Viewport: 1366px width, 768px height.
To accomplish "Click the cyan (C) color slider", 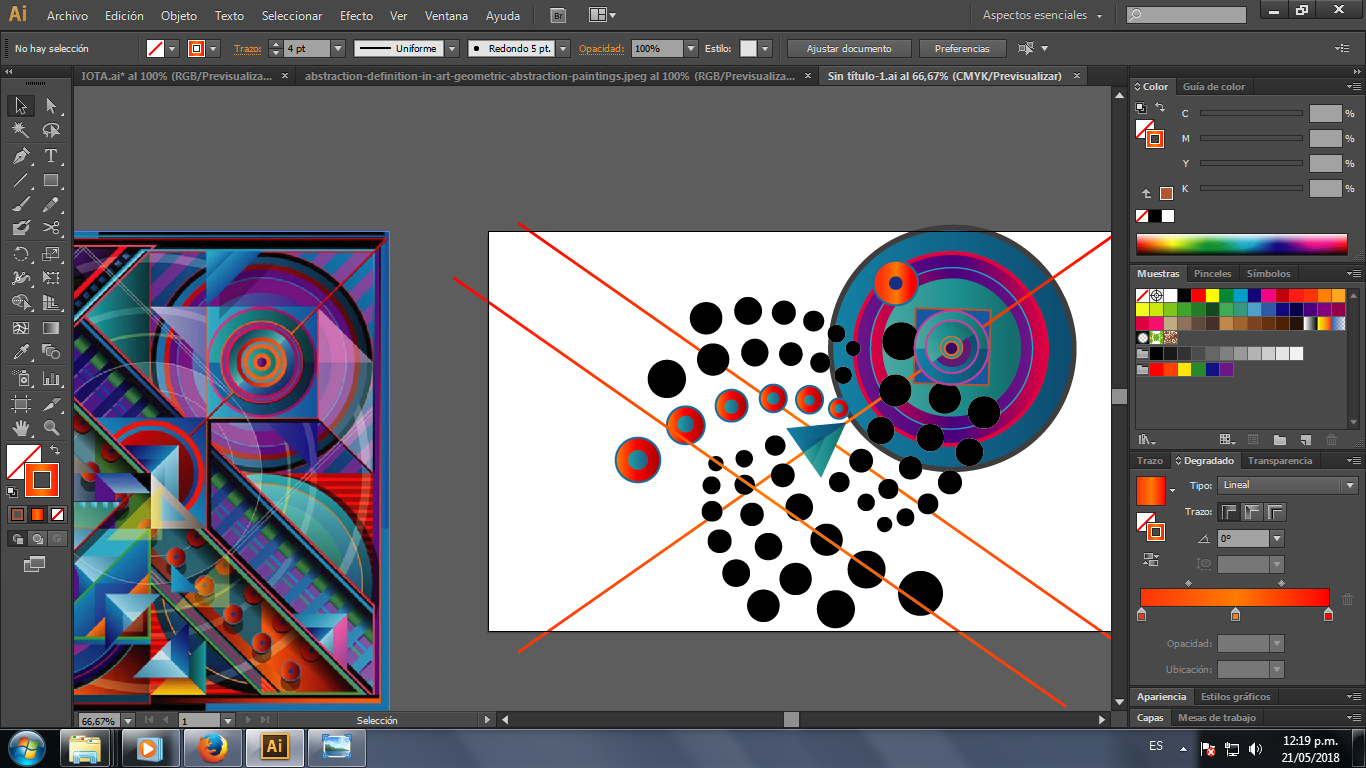I will 1251,113.
